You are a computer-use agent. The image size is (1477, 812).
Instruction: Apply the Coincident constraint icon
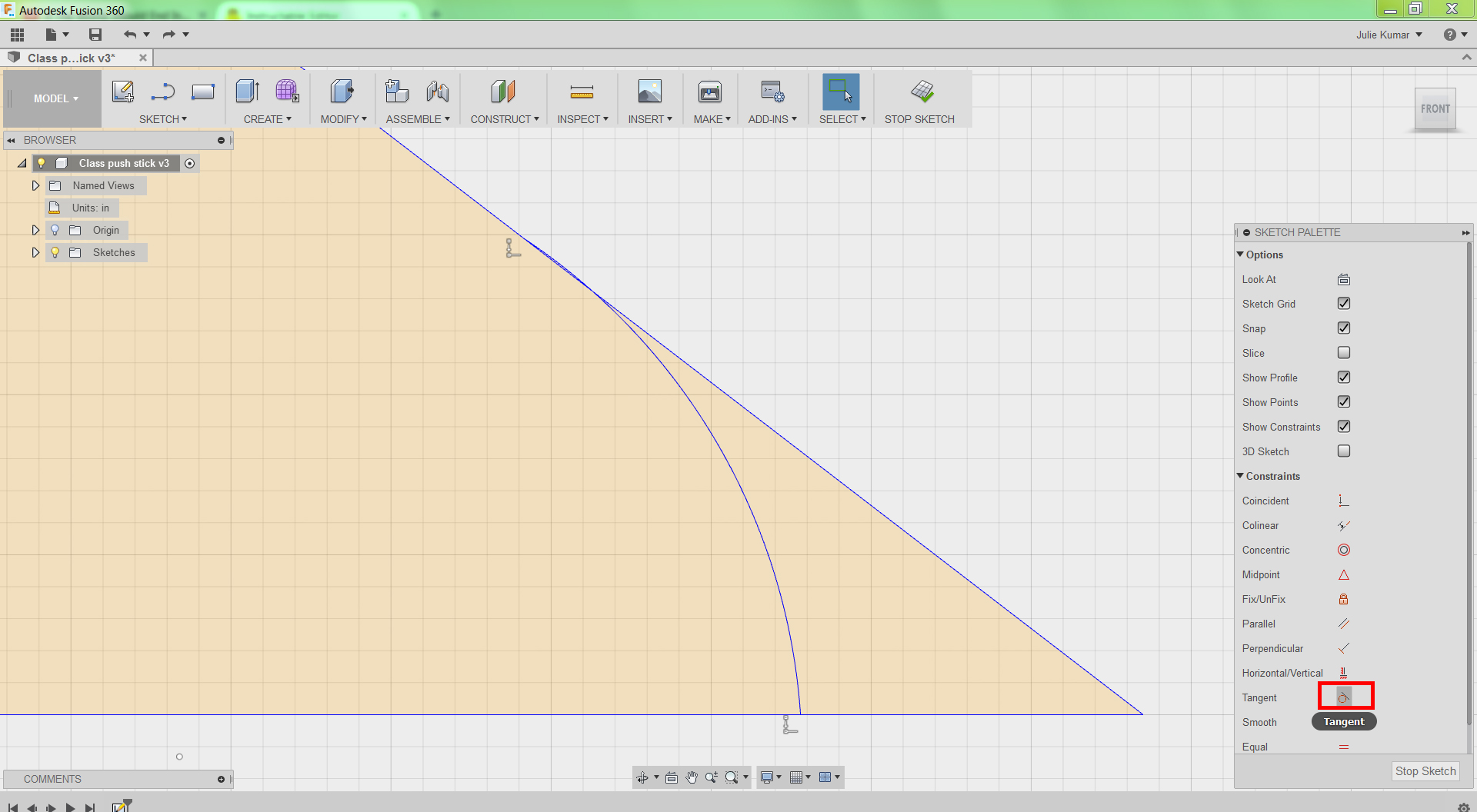click(x=1344, y=501)
